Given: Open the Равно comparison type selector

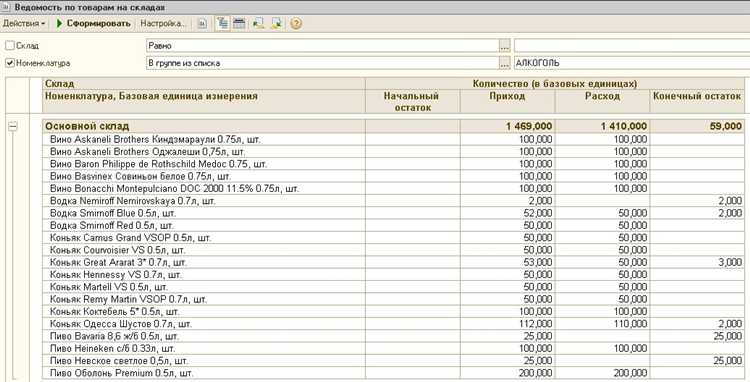Looking at the screenshot, I should click(322, 46).
